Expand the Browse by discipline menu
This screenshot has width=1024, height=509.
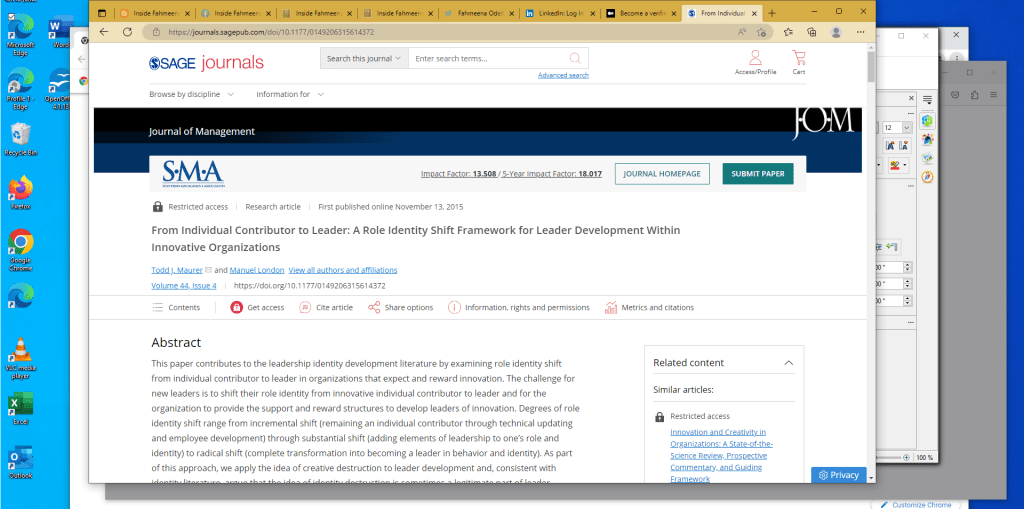191,94
